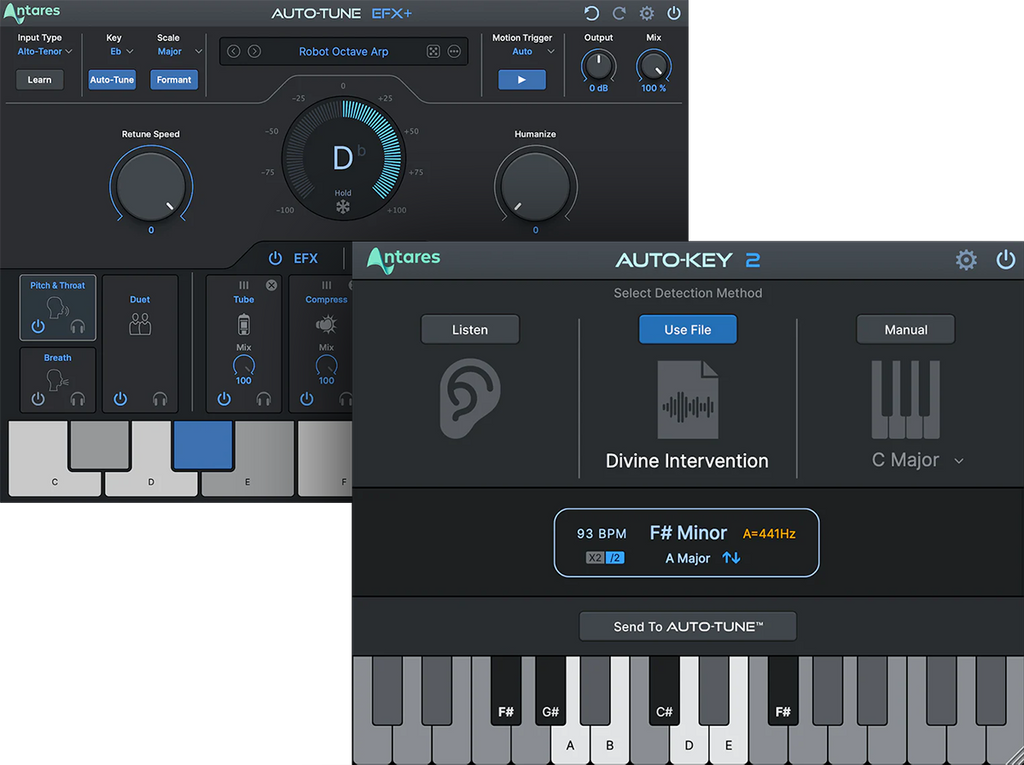
Task: Click the Compress effect fist icon
Action: click(326, 324)
